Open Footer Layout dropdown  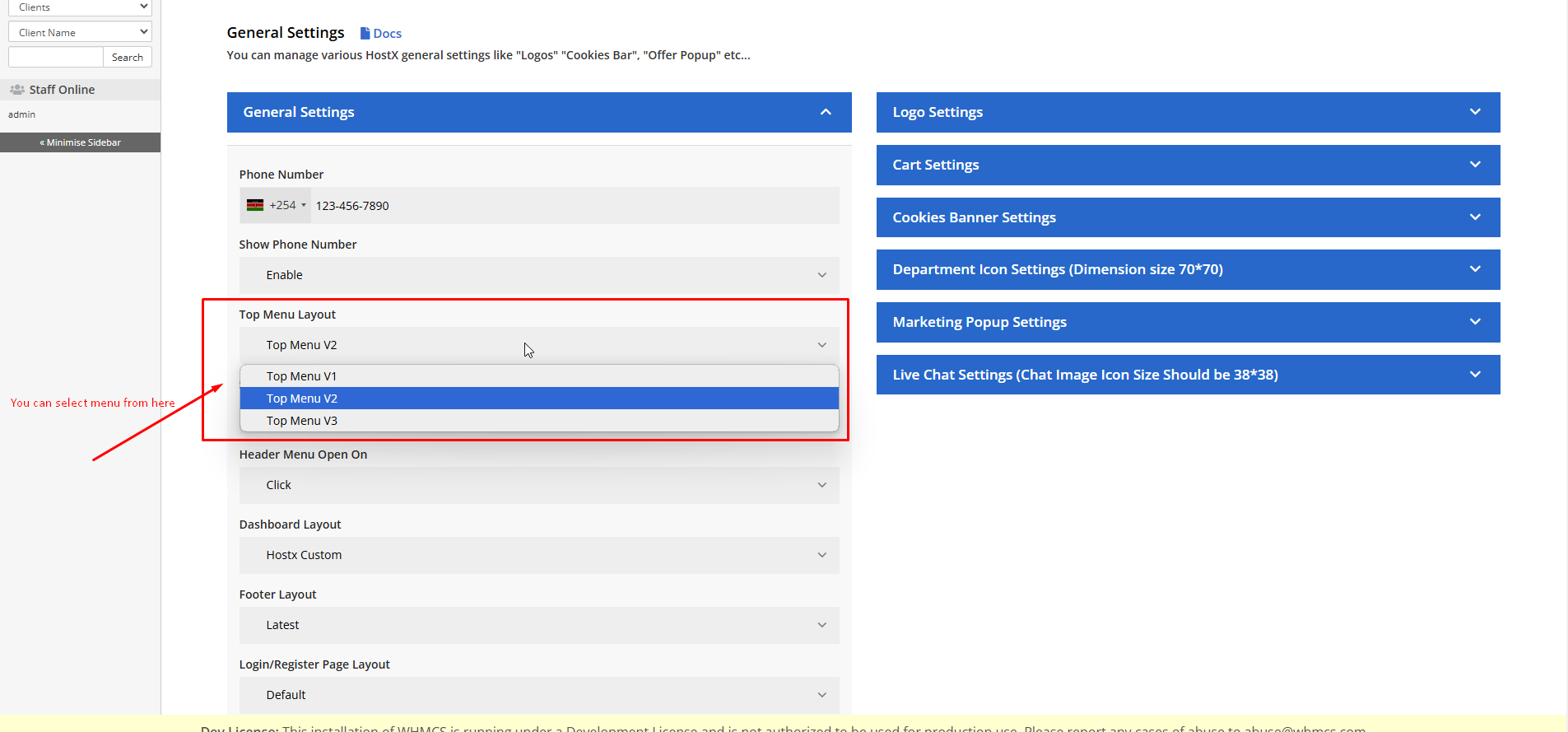539,625
